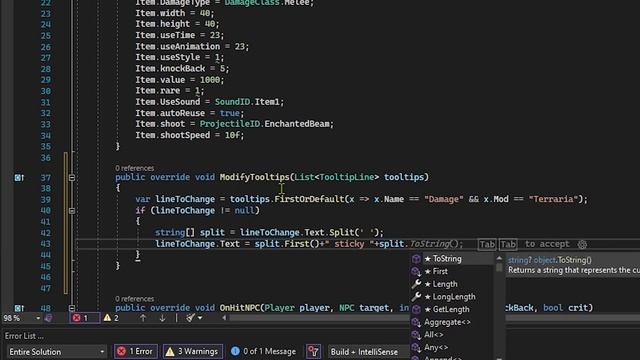Toggle the 0 of 1 Message filter
The height and width of the screenshot is (360, 640).
click(x=264, y=351)
